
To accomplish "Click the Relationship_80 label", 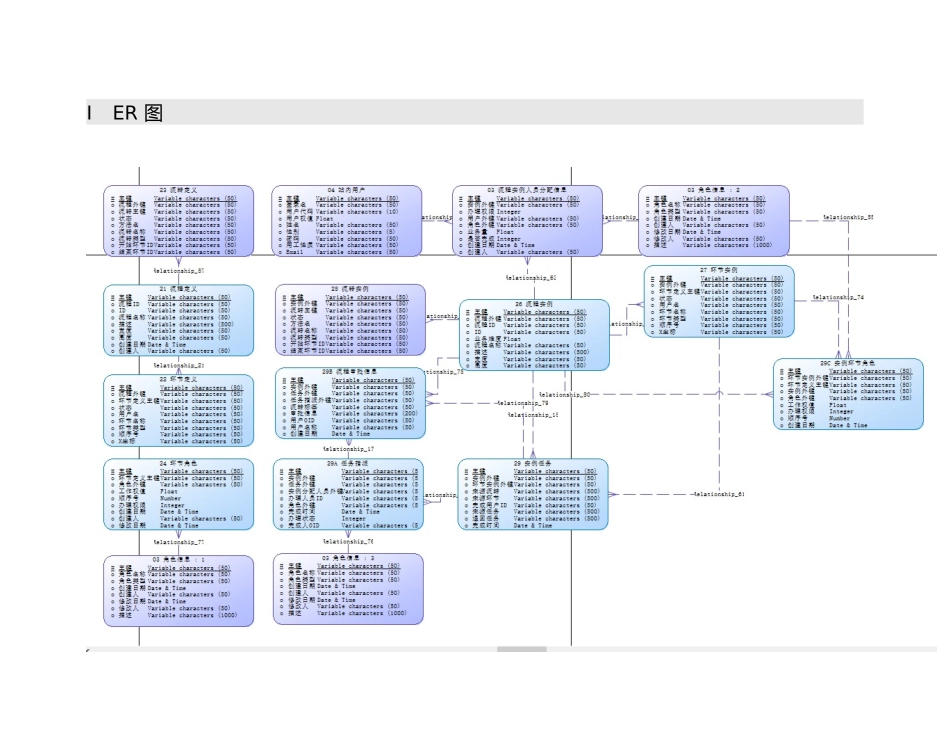I will 564,396.
